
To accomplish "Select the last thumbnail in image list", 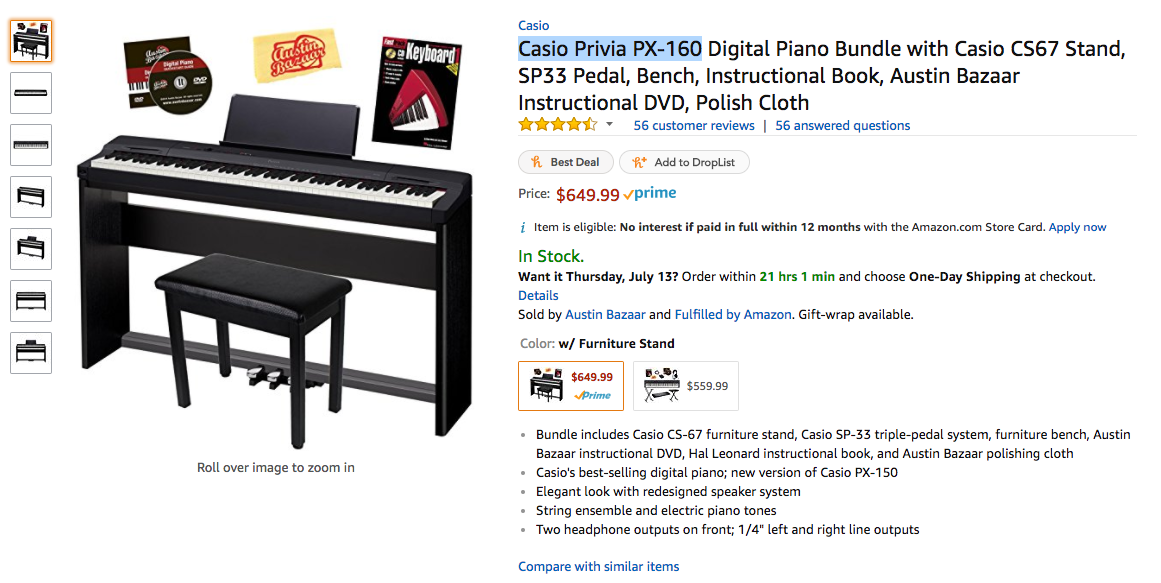I will pyautogui.click(x=31, y=353).
